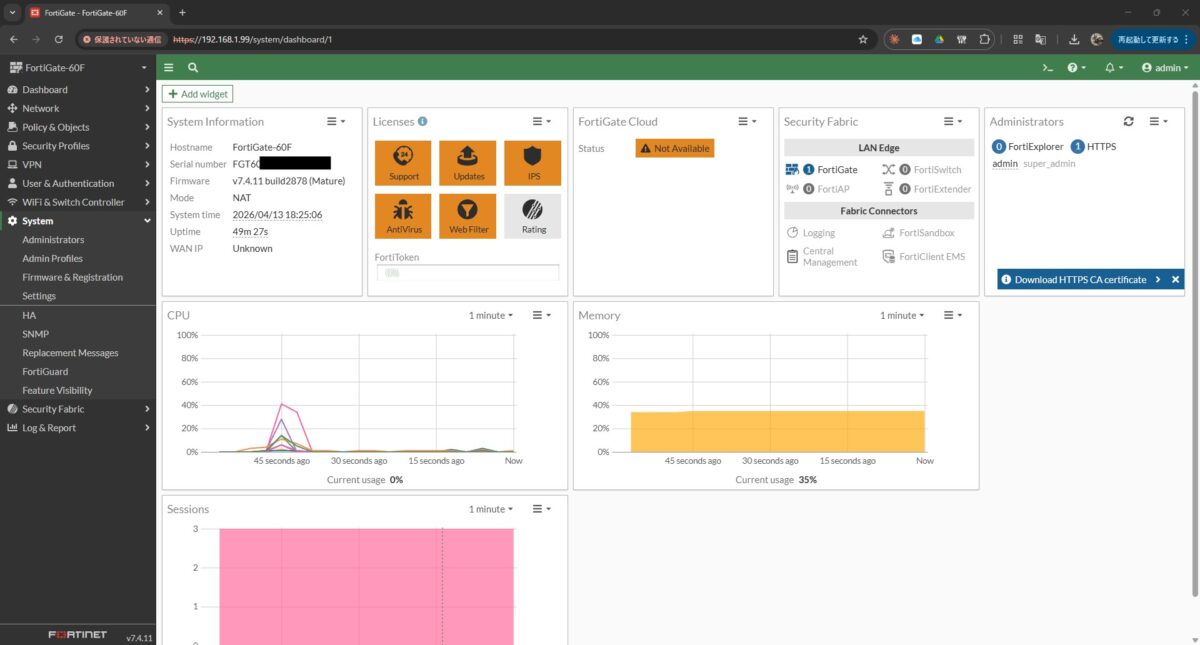Select Firmware & Registration in sidebar

pos(72,277)
